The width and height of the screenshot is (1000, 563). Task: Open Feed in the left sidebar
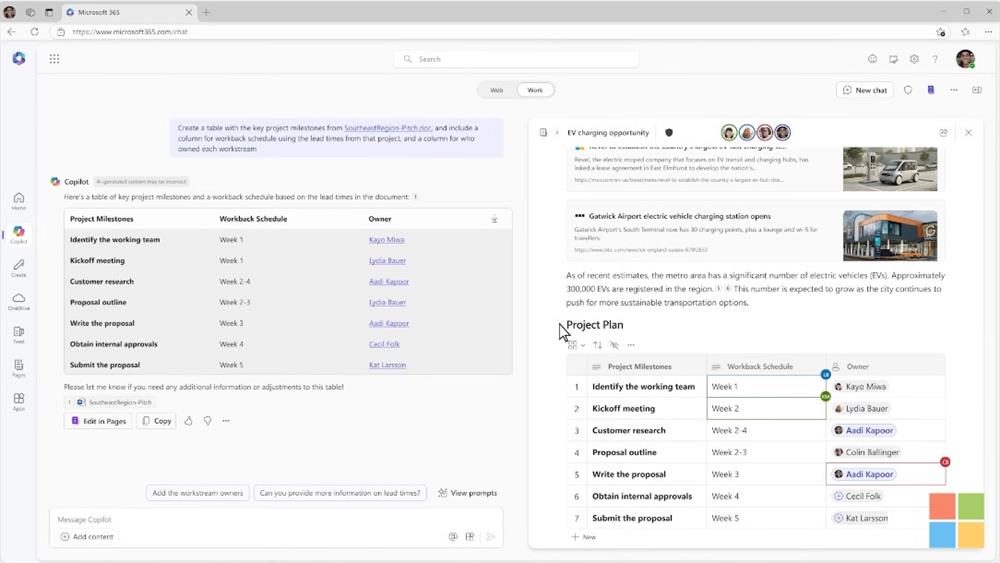(18, 335)
